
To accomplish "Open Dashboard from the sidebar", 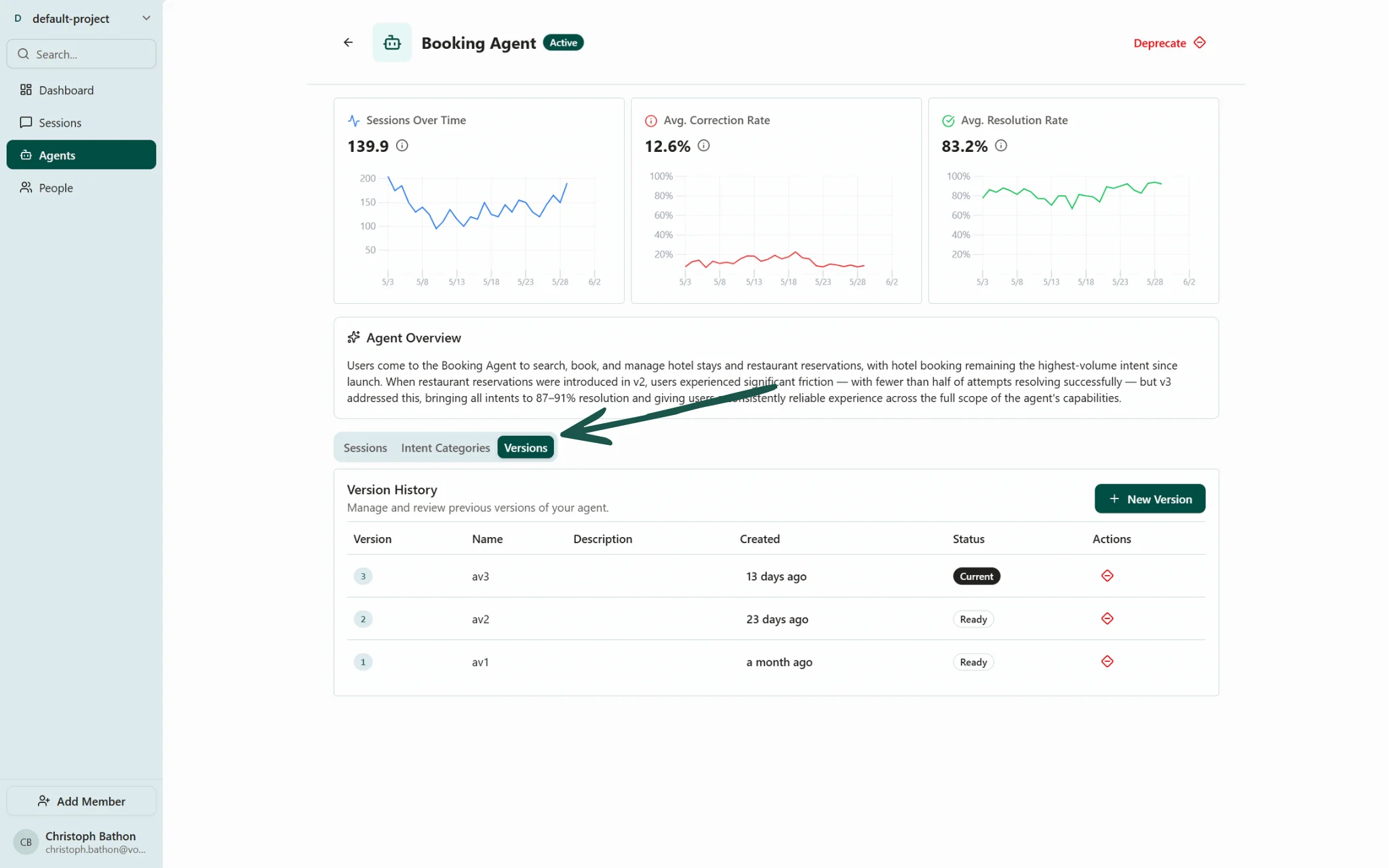I will coord(81,90).
